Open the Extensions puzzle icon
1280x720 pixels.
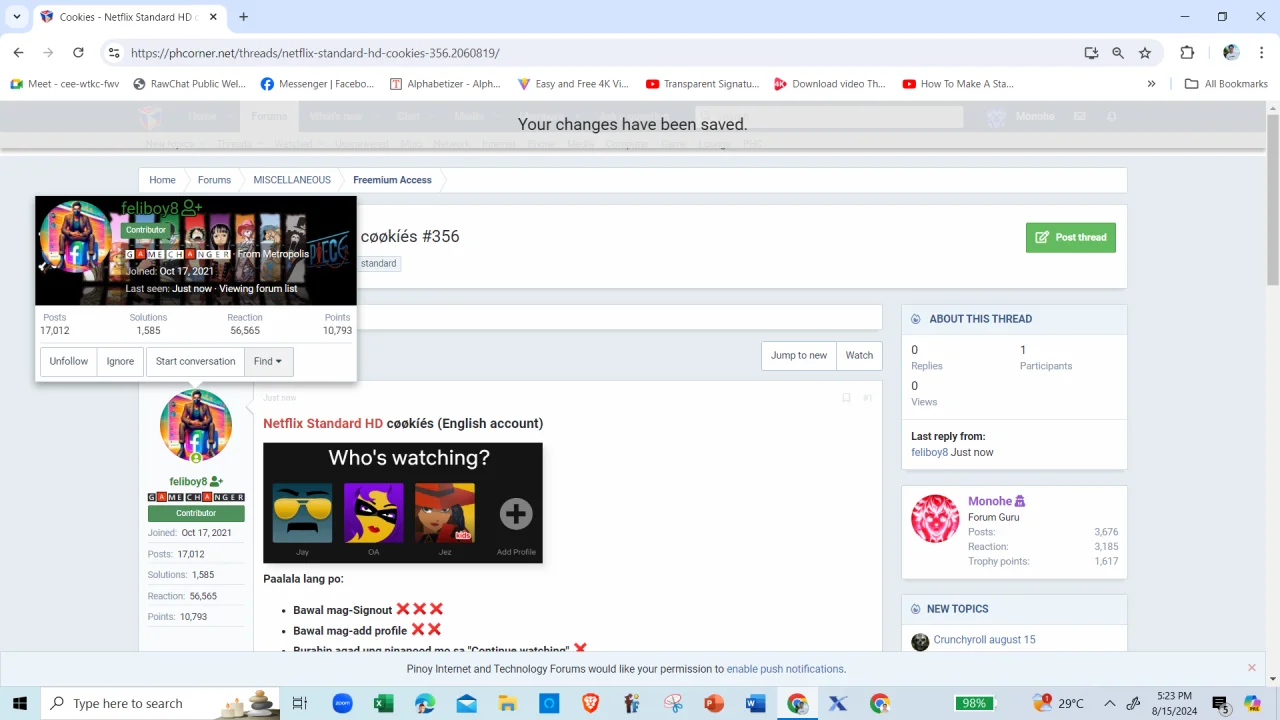1187,53
